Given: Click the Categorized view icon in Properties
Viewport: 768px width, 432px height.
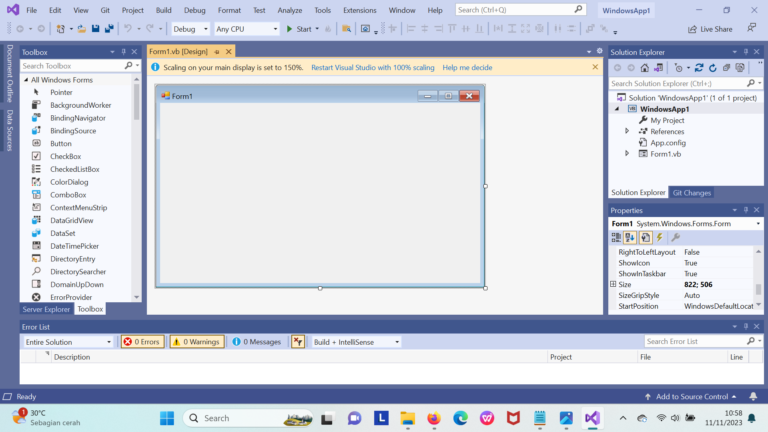Looking at the screenshot, I should click(616, 238).
